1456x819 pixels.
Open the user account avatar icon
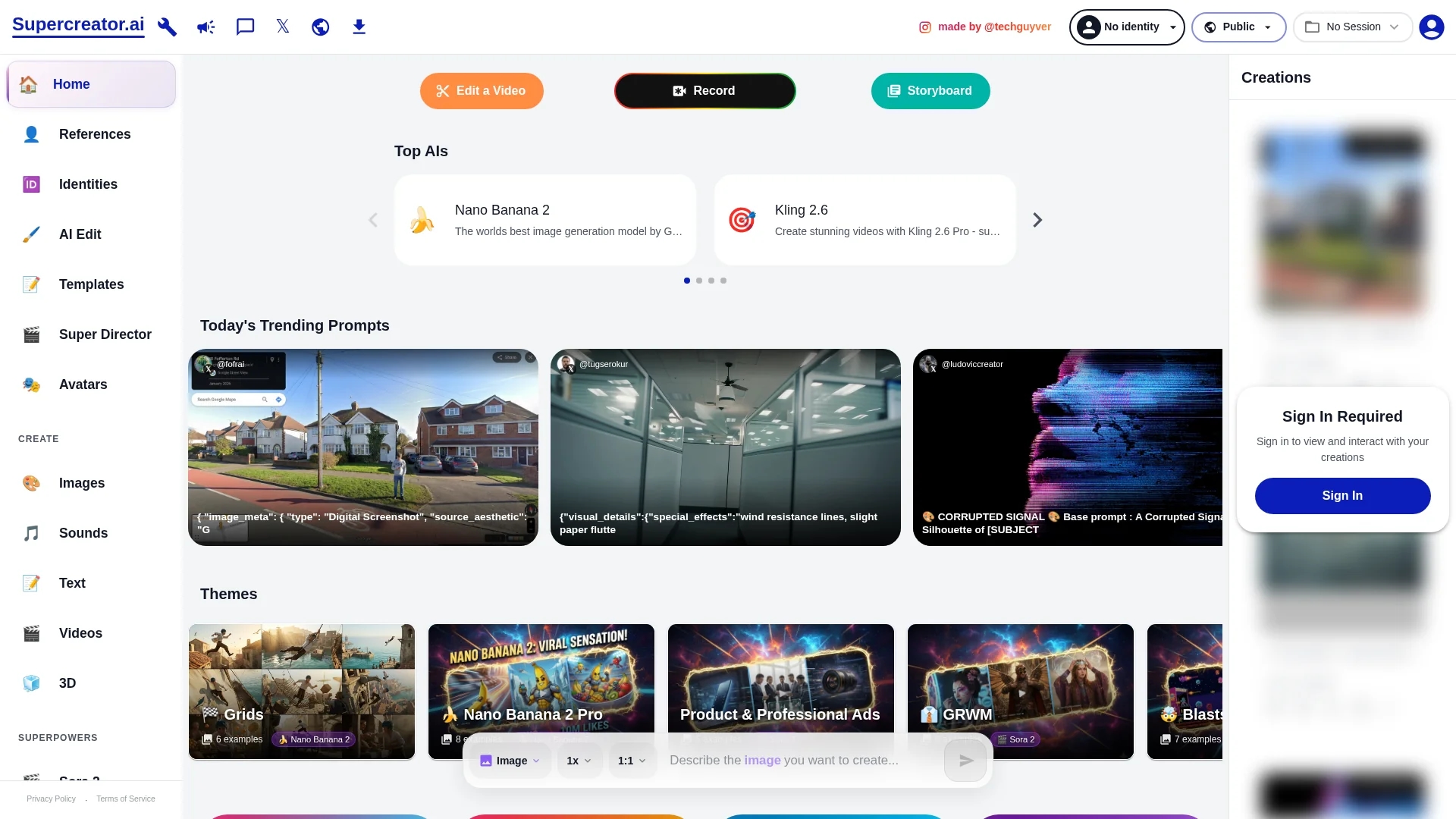1432,27
